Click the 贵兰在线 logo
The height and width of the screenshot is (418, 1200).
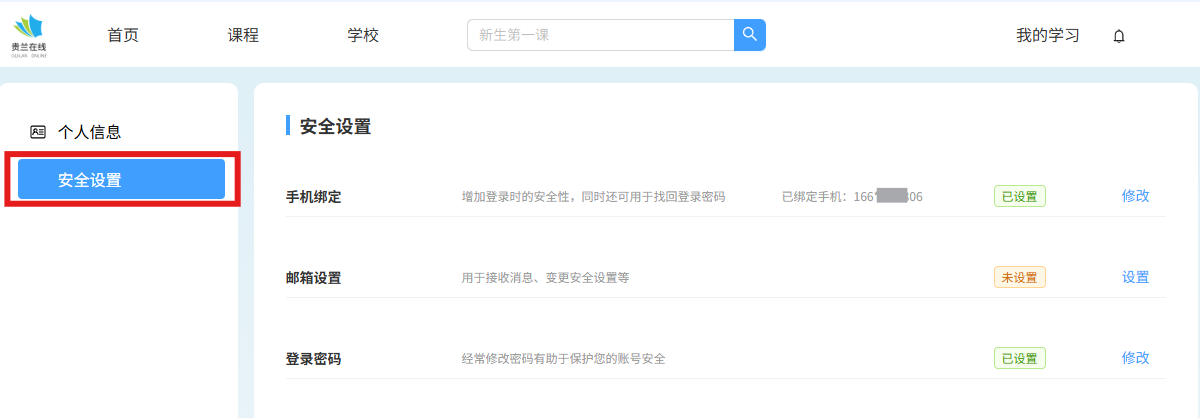tap(29, 36)
